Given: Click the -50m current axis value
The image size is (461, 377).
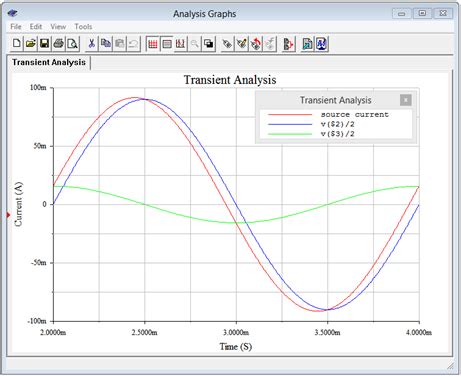Looking at the screenshot, I should coord(38,263).
